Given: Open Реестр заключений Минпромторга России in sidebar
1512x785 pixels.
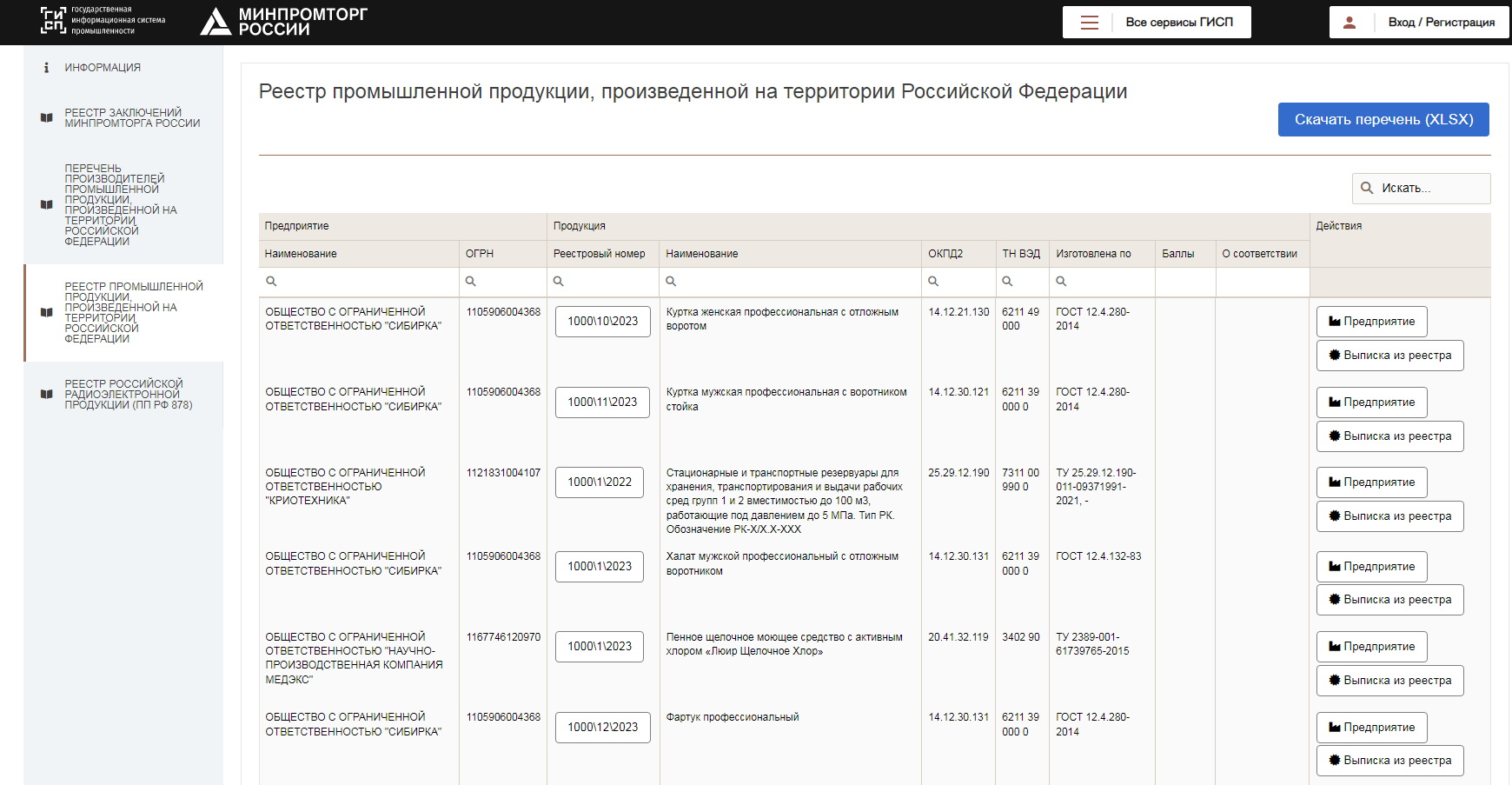Looking at the screenshot, I should pos(123,118).
